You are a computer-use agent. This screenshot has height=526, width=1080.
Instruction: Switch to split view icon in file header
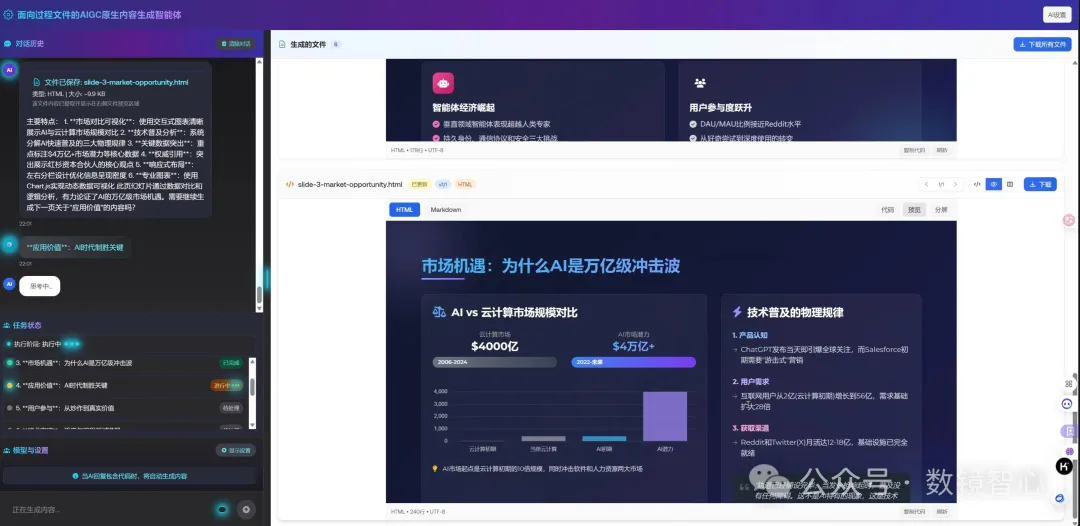click(x=1010, y=185)
